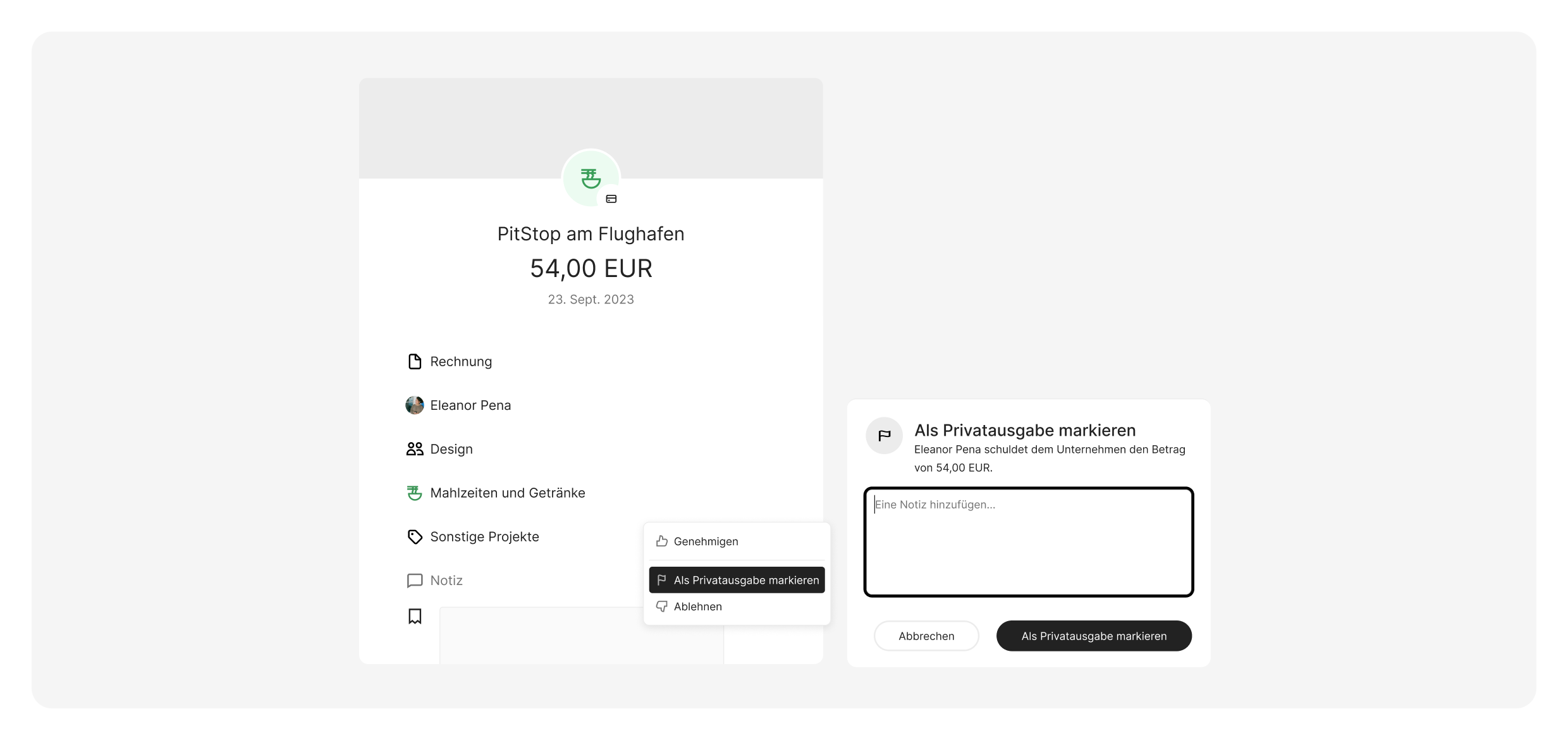
Task: Click the Notiz speech bubble icon
Action: [415, 581]
